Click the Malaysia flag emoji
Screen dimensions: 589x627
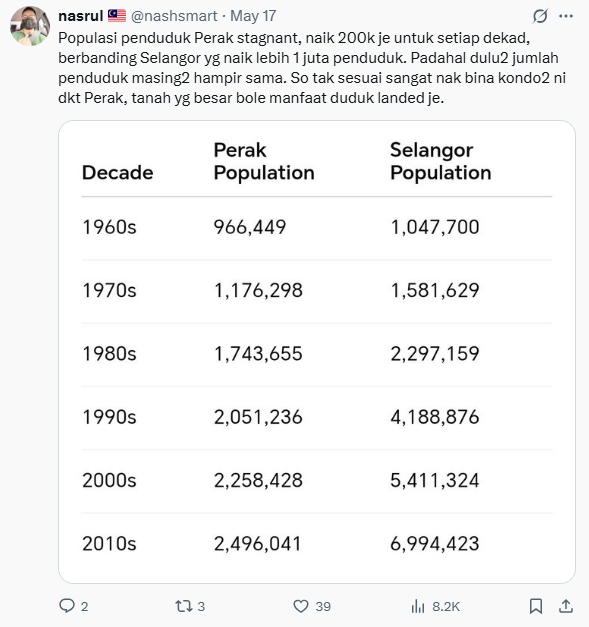117,16
